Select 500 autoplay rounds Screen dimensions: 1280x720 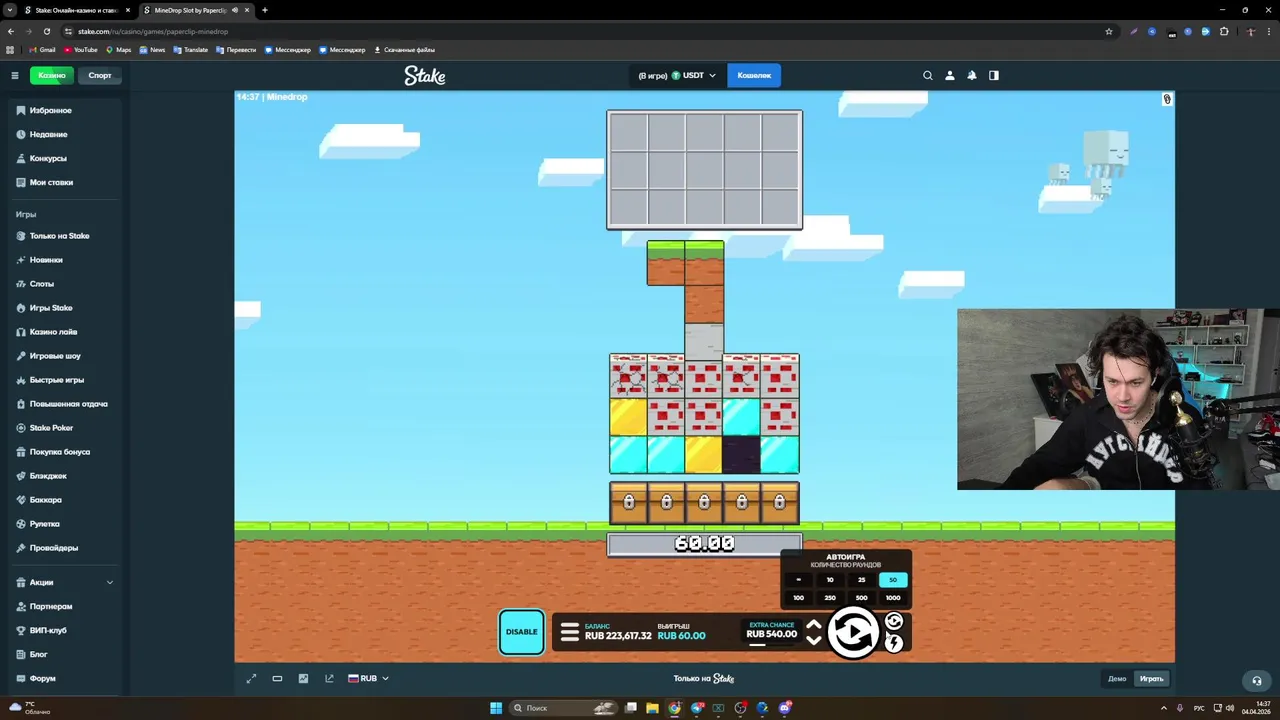click(861, 598)
